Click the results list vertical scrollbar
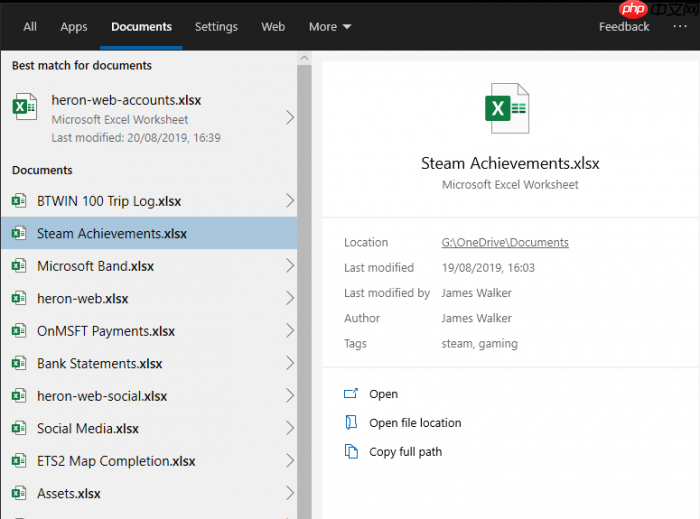This screenshot has width=700, height=519. click(304, 292)
